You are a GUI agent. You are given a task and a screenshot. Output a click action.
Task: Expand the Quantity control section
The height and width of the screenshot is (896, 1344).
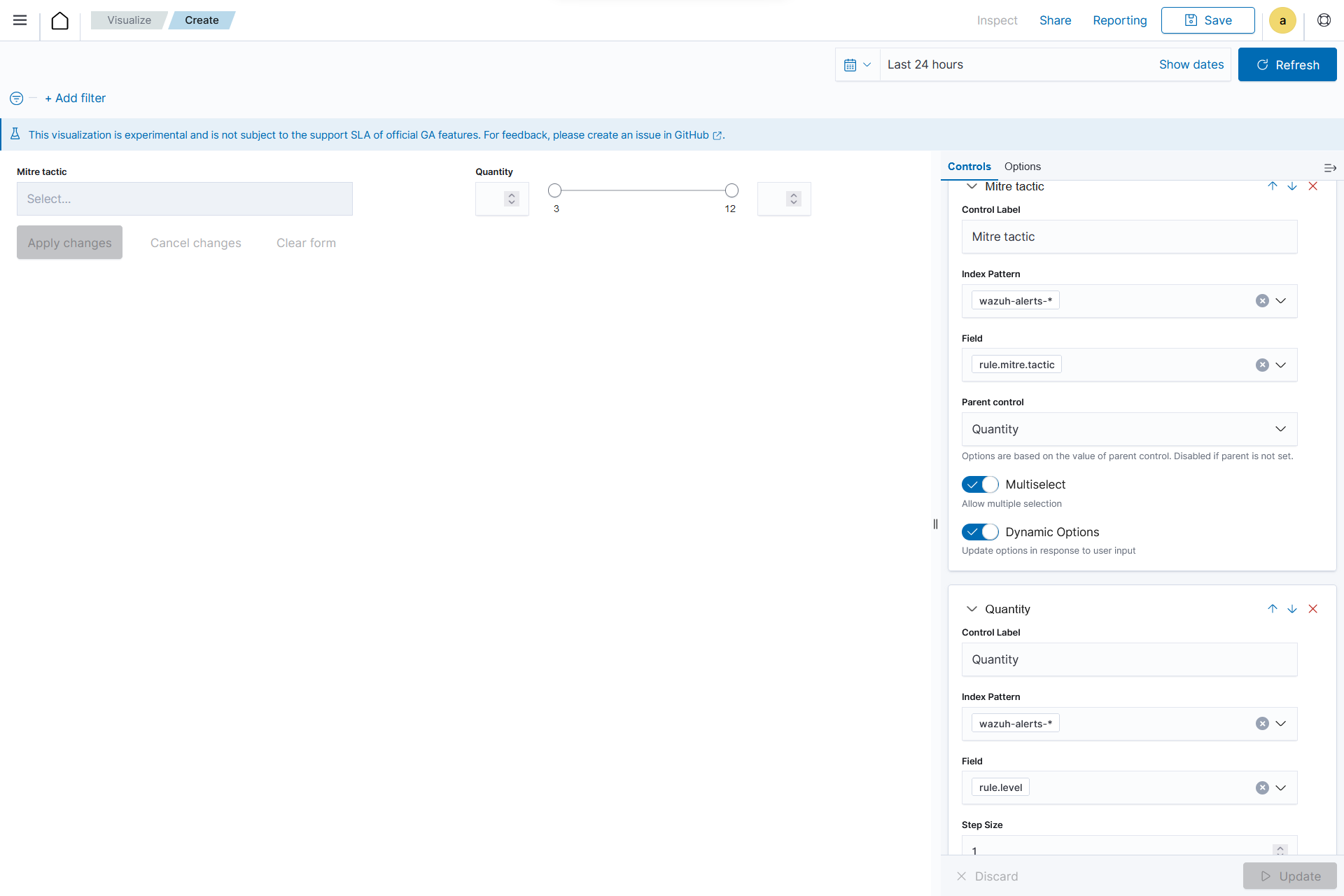972,608
